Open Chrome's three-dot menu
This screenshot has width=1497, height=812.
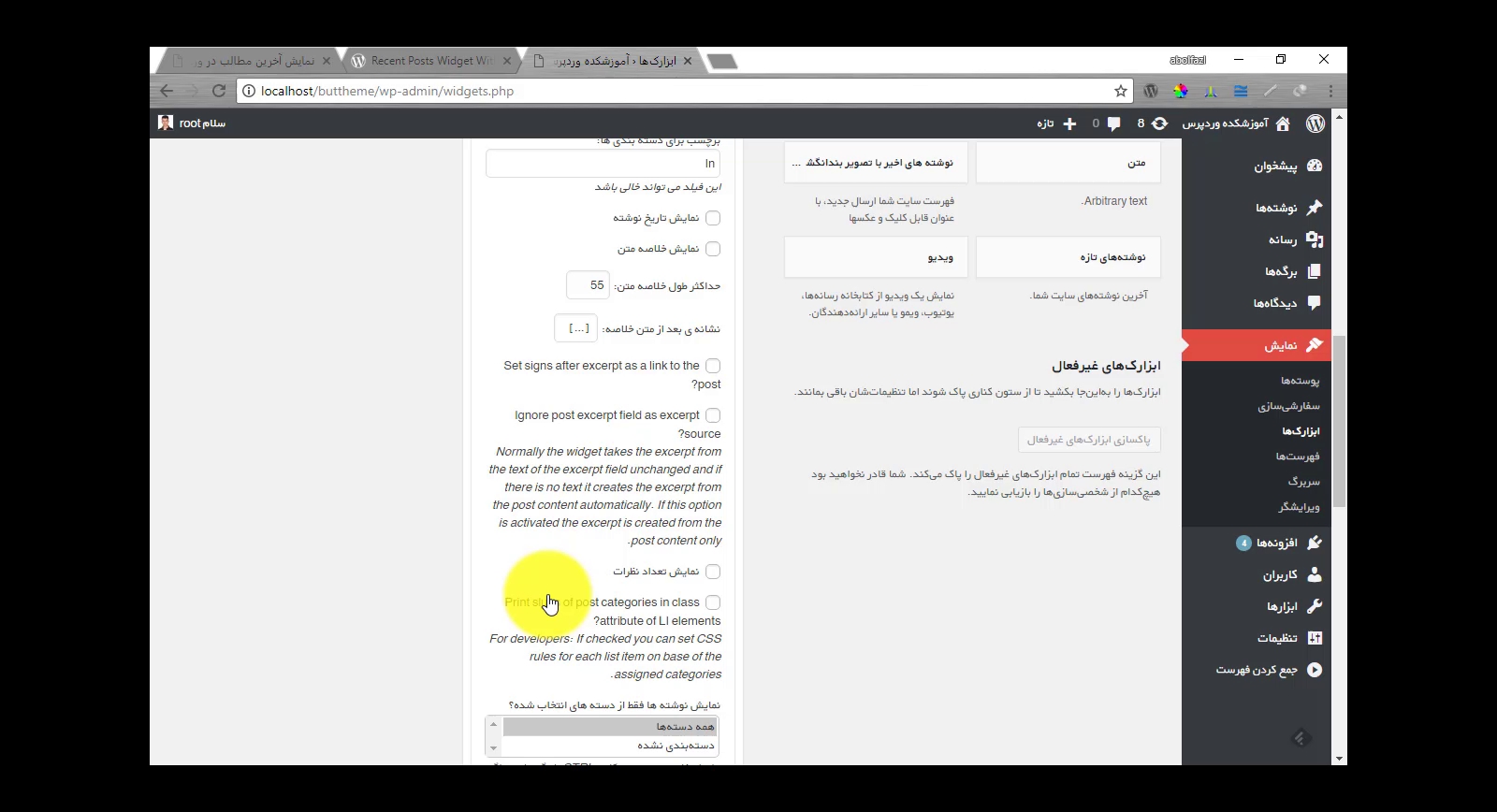point(1330,91)
